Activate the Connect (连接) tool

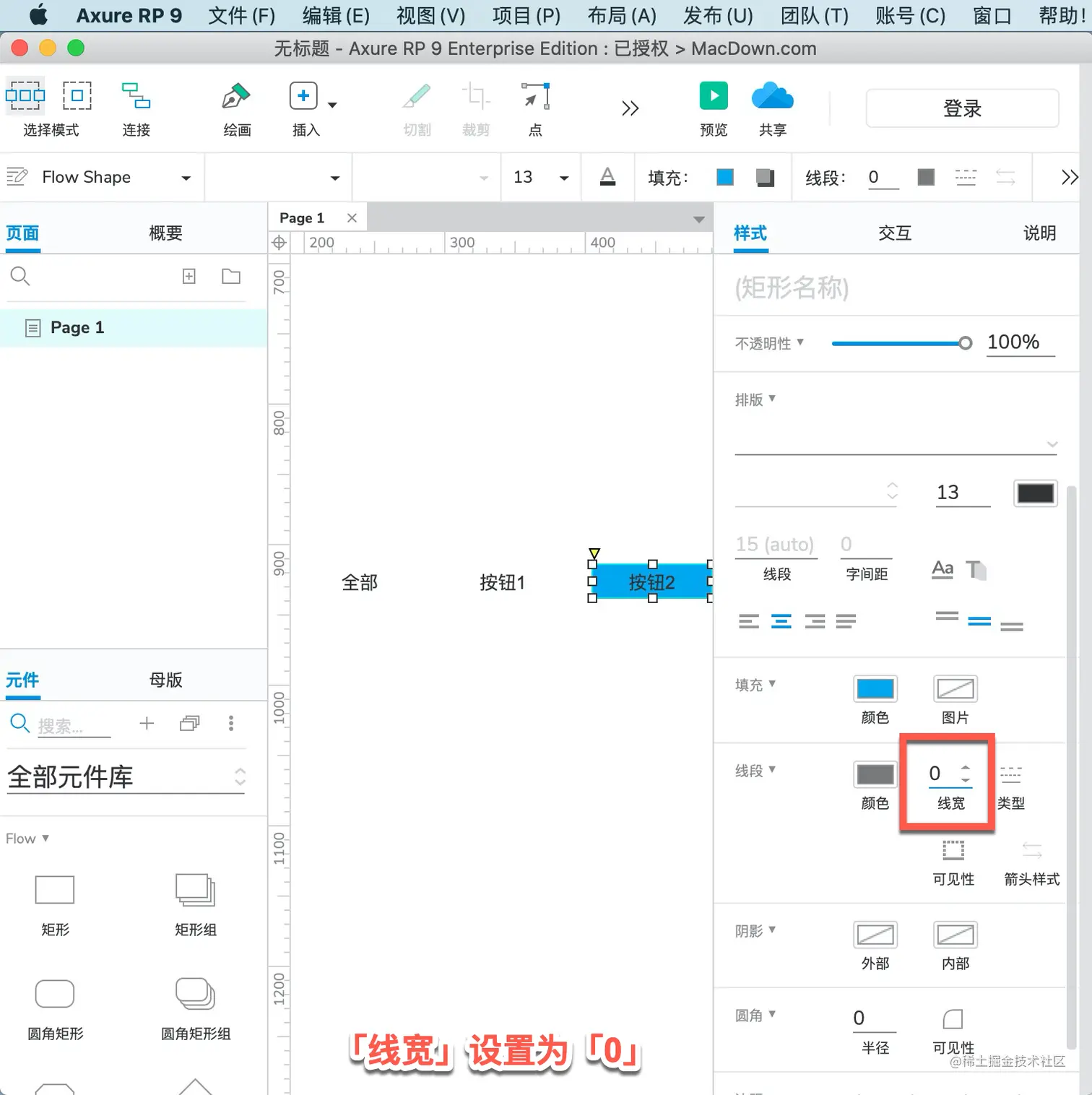(x=136, y=95)
